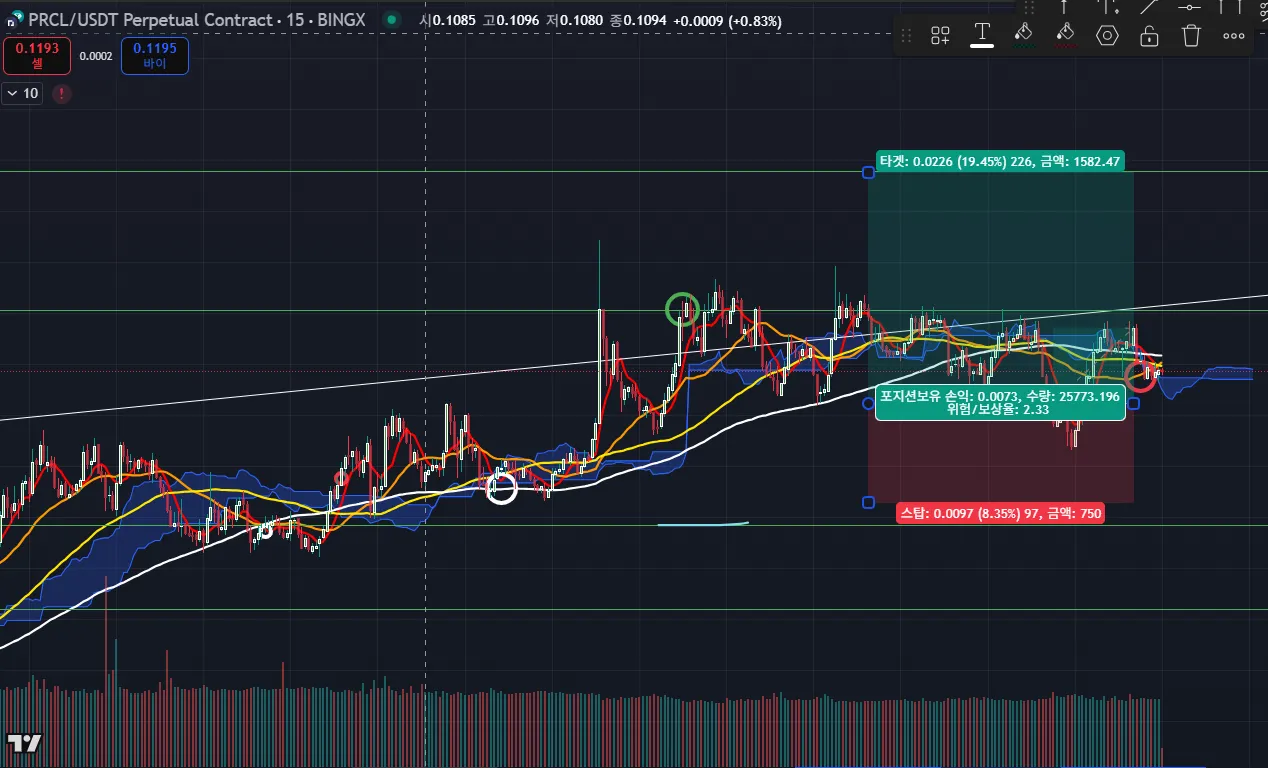This screenshot has height=768, width=1268.
Task: Click the long position's right-side width handle
Action: pos(1133,403)
